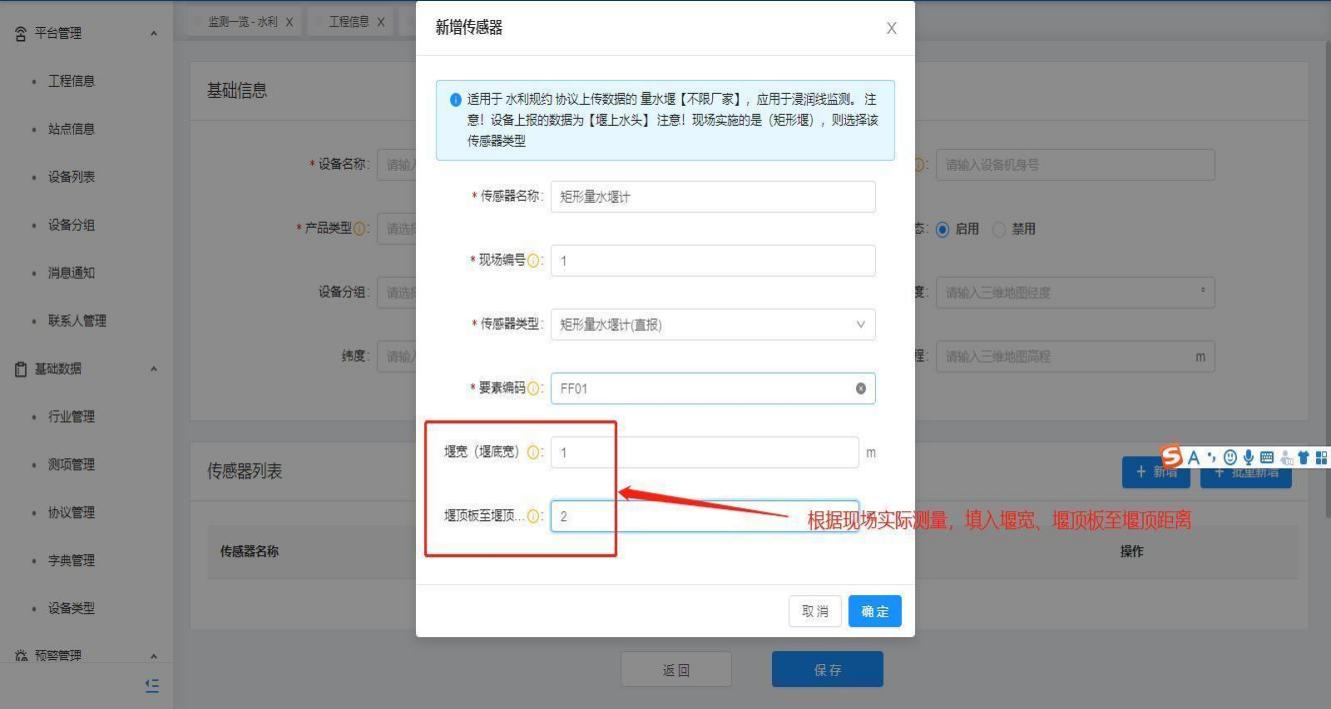Open 设备列表 in the sidebar
This screenshot has height=709, width=1331.
tap(71, 177)
